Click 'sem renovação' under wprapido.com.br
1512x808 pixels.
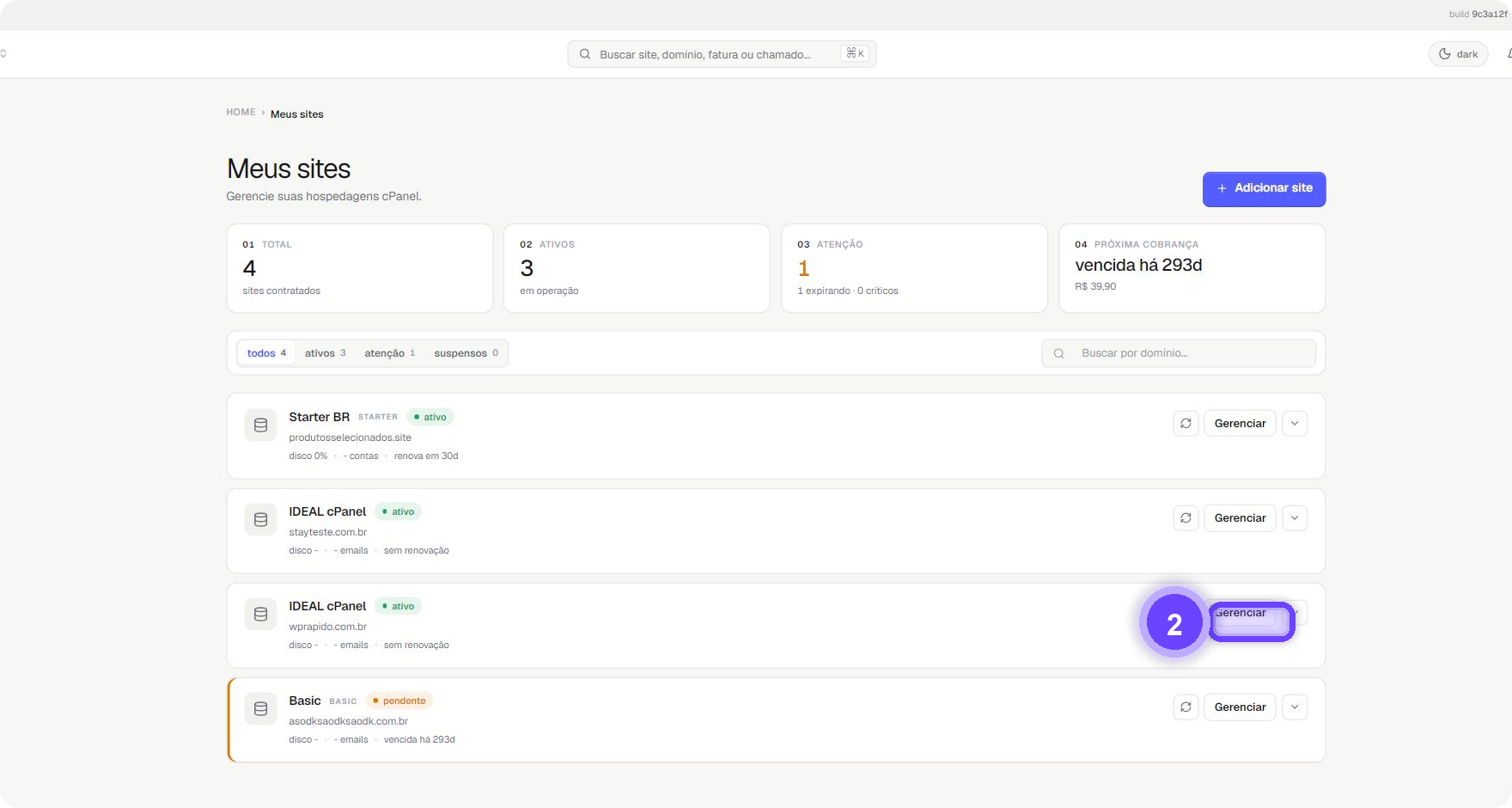click(x=416, y=646)
